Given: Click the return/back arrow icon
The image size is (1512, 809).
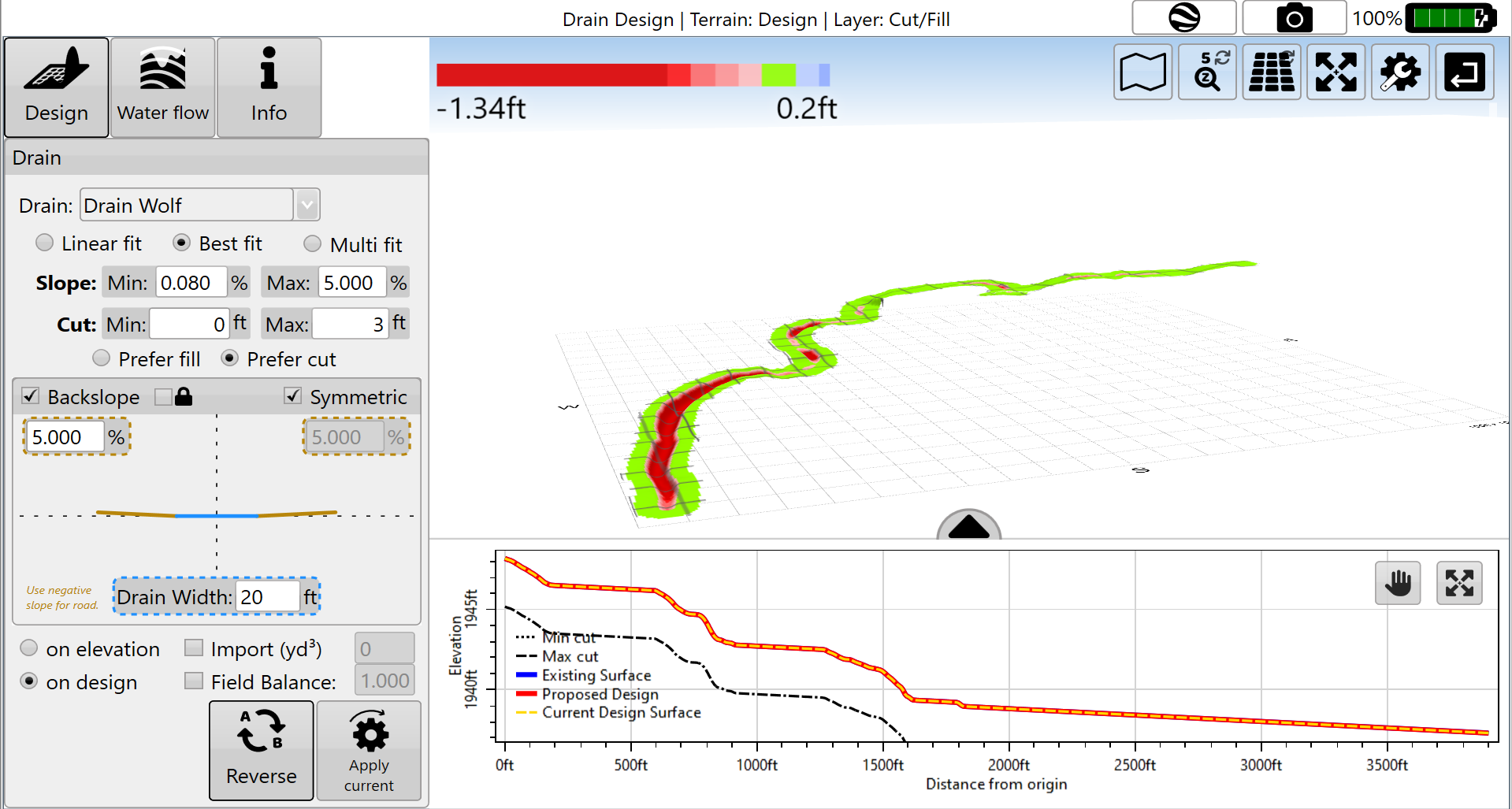Looking at the screenshot, I should (x=1465, y=72).
